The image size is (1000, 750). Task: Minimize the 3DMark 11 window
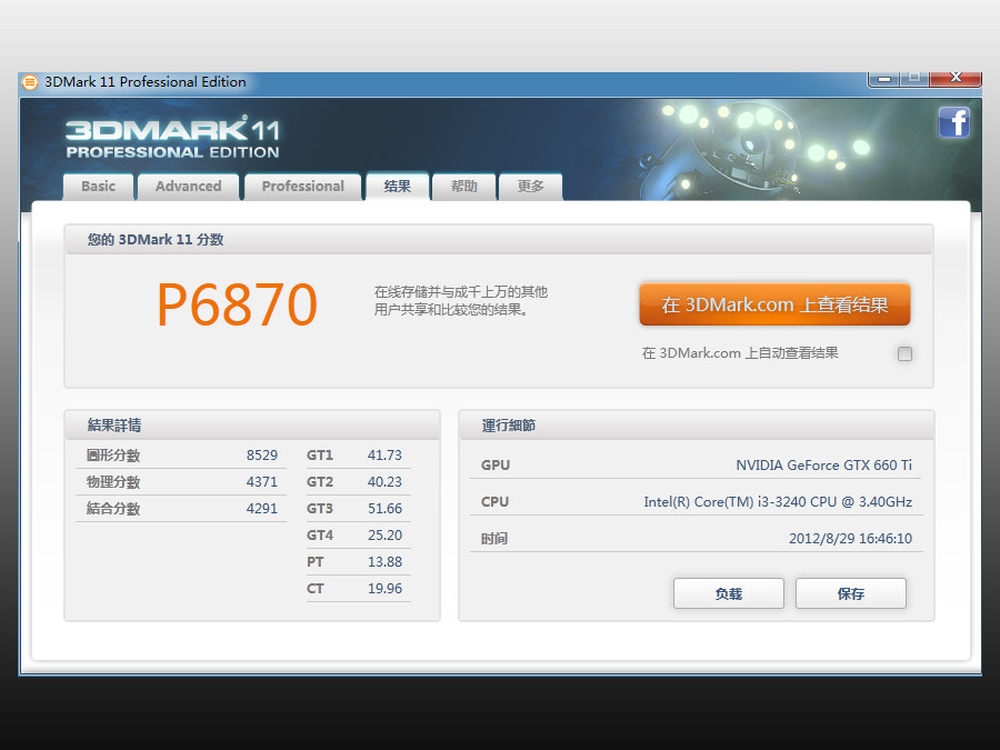pyautogui.click(x=884, y=78)
